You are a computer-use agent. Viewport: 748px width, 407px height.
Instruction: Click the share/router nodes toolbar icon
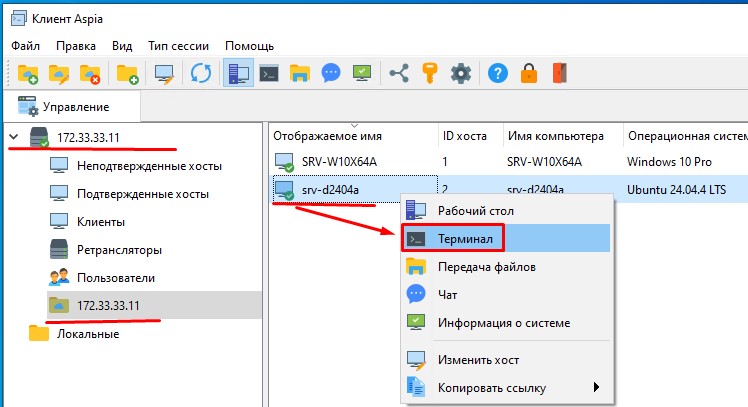click(399, 73)
